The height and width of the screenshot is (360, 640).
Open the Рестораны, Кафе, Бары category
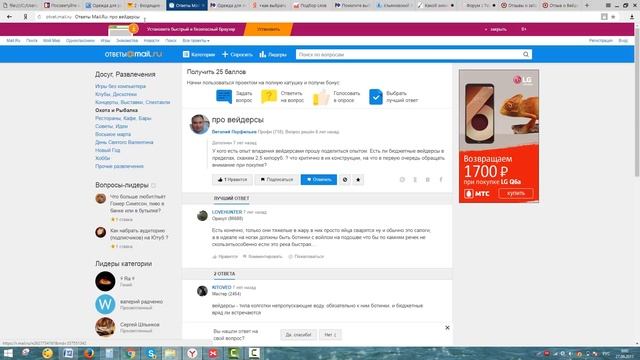123,118
